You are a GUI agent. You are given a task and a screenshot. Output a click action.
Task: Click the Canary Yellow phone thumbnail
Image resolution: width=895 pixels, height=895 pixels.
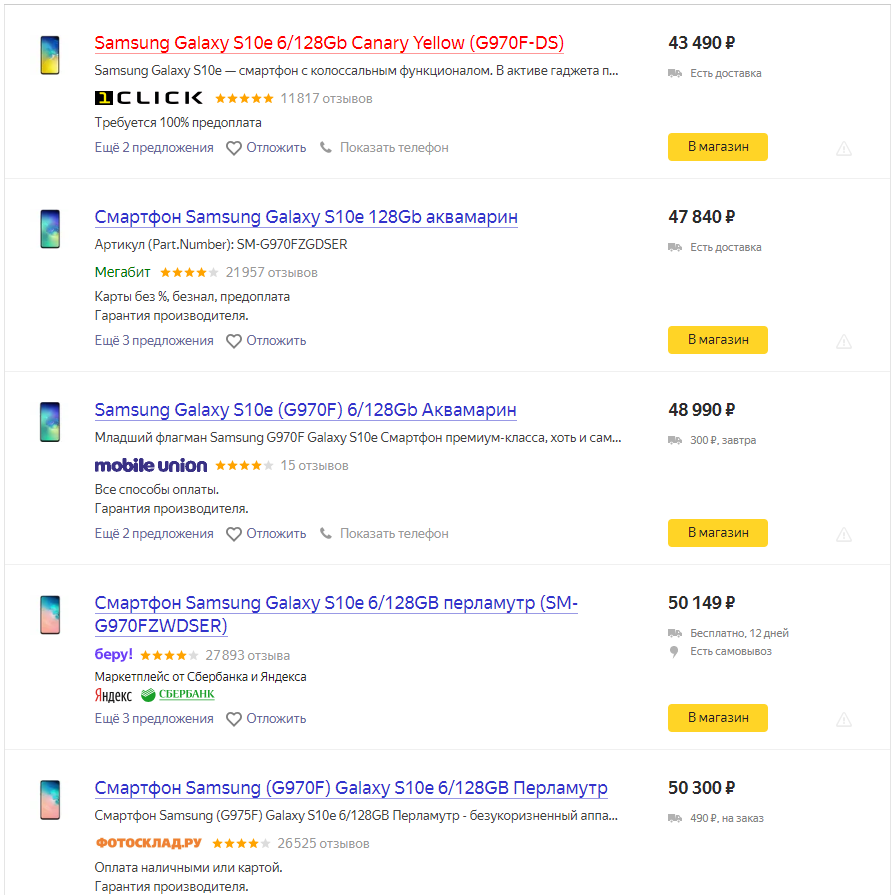[x=50, y=53]
